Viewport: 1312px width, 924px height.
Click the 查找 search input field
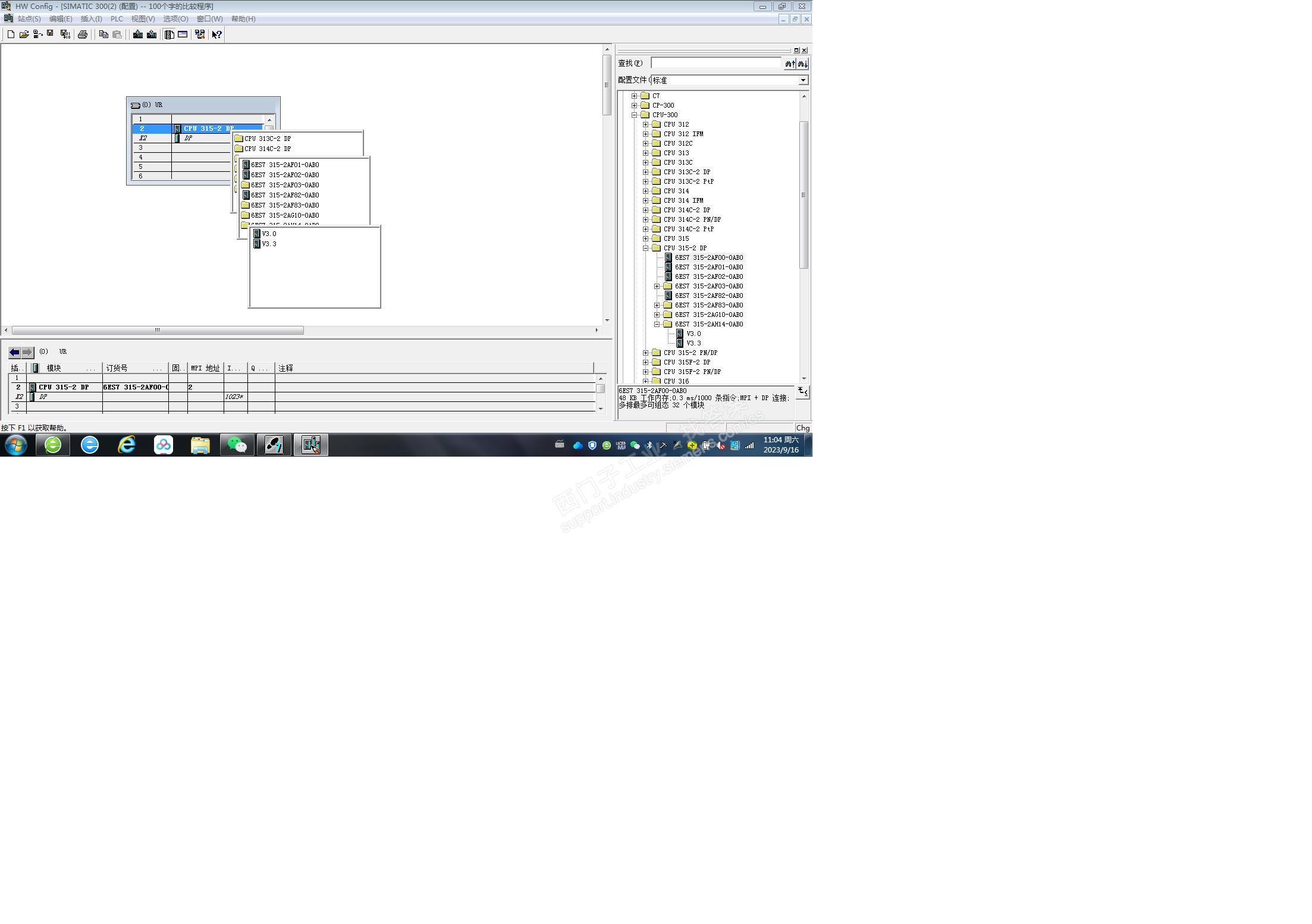click(x=715, y=63)
